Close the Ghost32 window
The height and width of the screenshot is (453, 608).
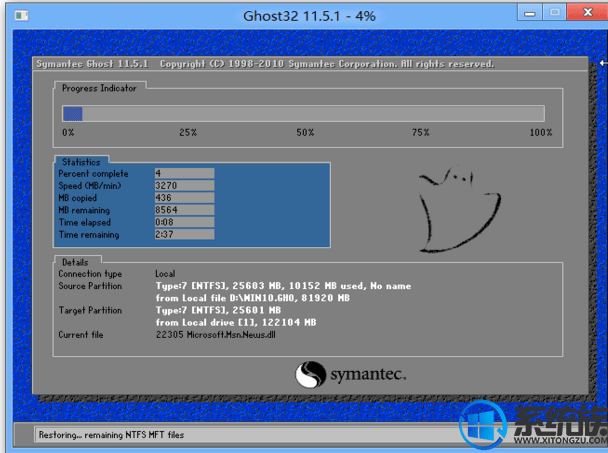(x=587, y=13)
